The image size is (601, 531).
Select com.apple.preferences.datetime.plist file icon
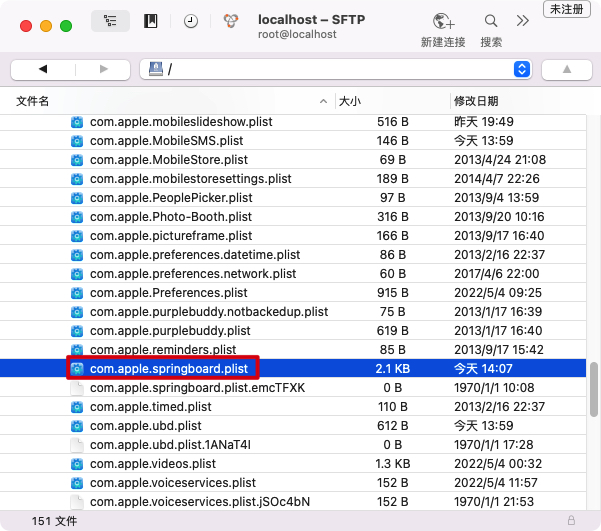click(x=77, y=255)
